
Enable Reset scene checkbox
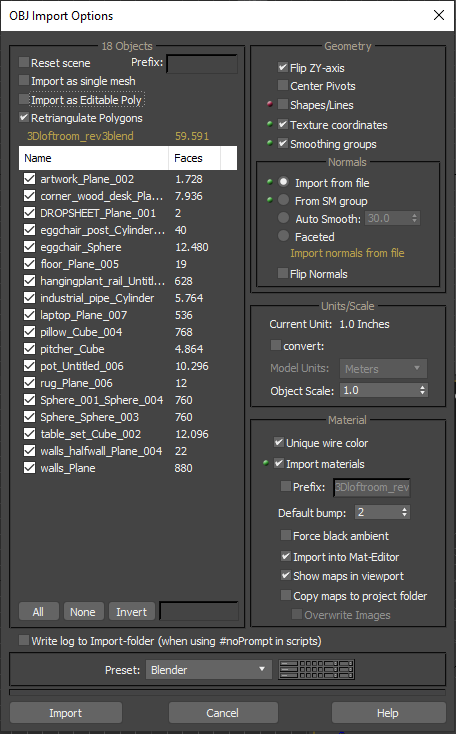pyautogui.click(x=24, y=62)
